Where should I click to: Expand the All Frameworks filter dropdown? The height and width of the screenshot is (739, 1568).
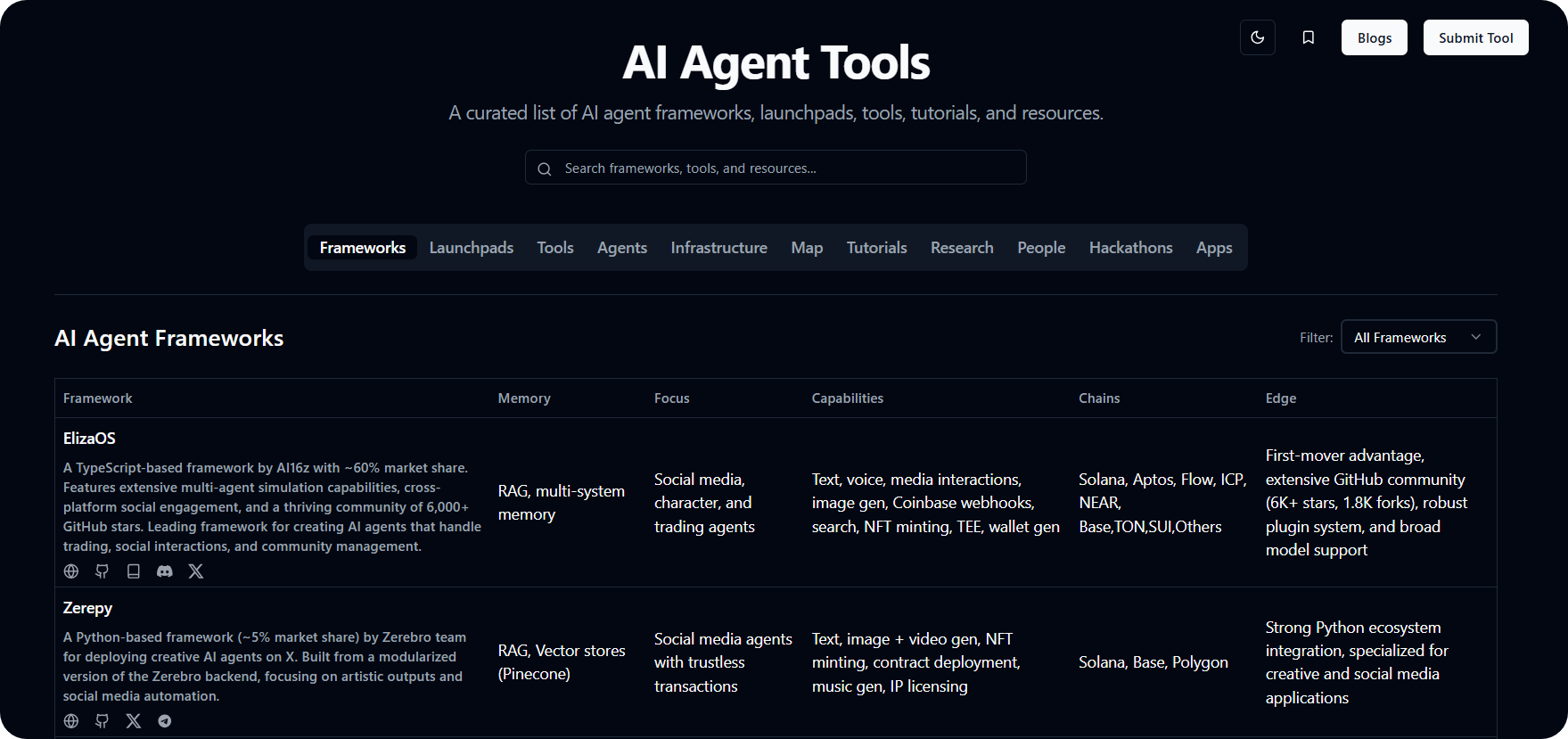coord(1417,337)
